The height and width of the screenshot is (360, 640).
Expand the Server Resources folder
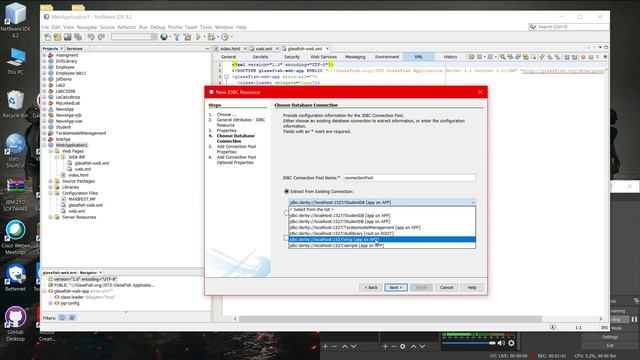click(x=51, y=217)
